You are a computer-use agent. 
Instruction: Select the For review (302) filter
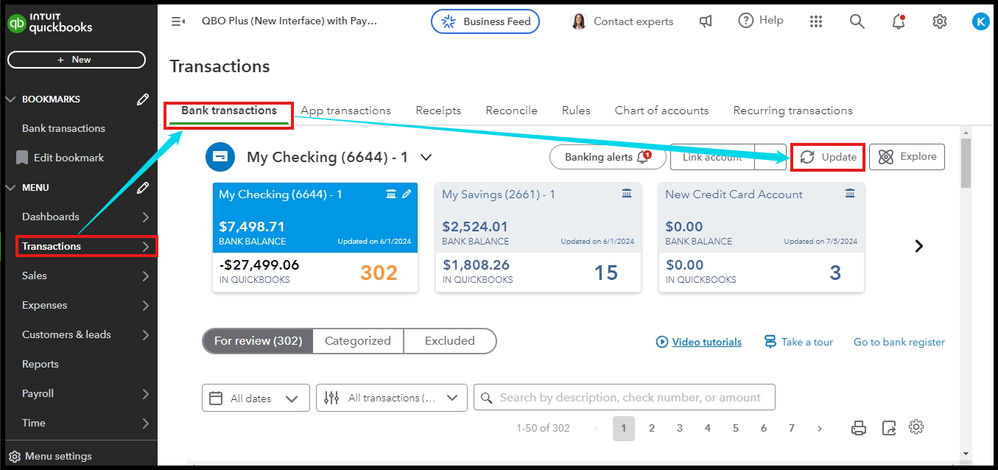click(x=258, y=341)
